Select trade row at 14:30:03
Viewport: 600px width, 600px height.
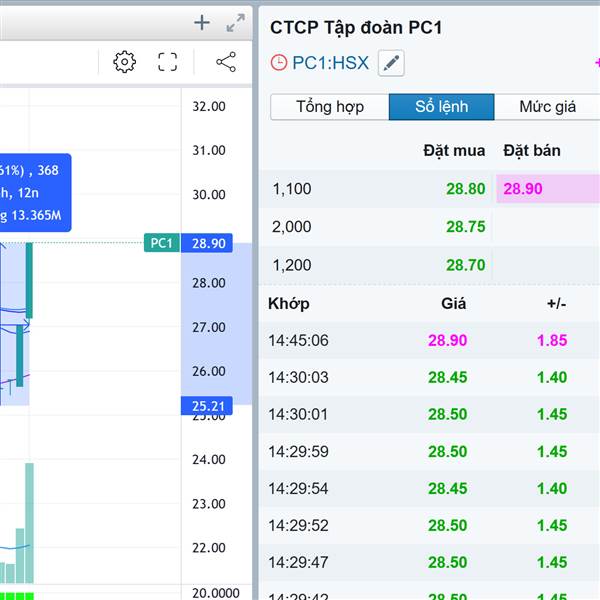tap(429, 377)
